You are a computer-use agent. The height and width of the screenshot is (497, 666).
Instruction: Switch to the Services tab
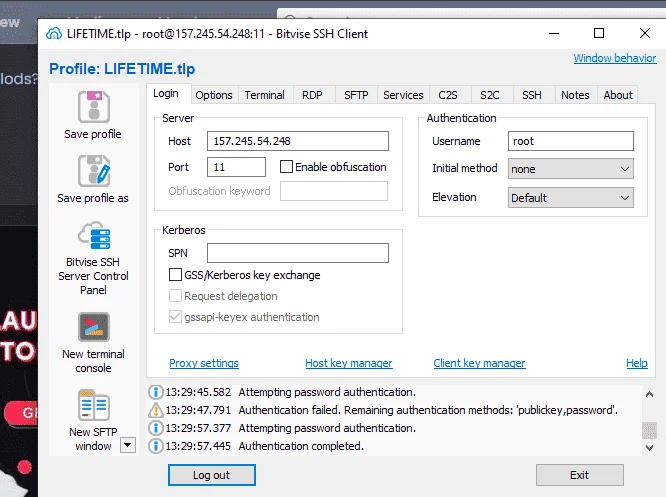coord(403,95)
